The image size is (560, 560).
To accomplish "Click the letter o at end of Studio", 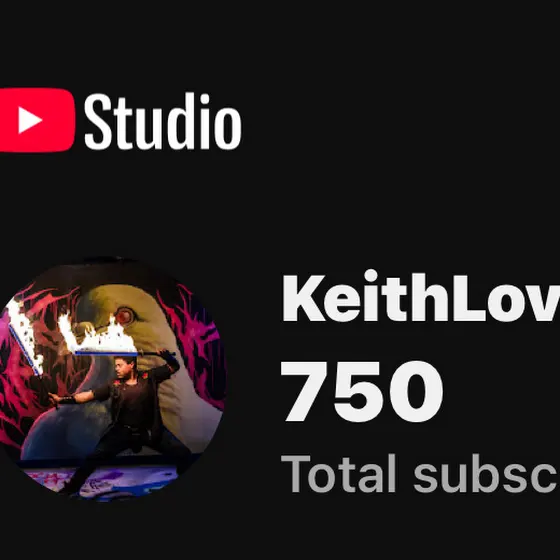I will click(228, 128).
